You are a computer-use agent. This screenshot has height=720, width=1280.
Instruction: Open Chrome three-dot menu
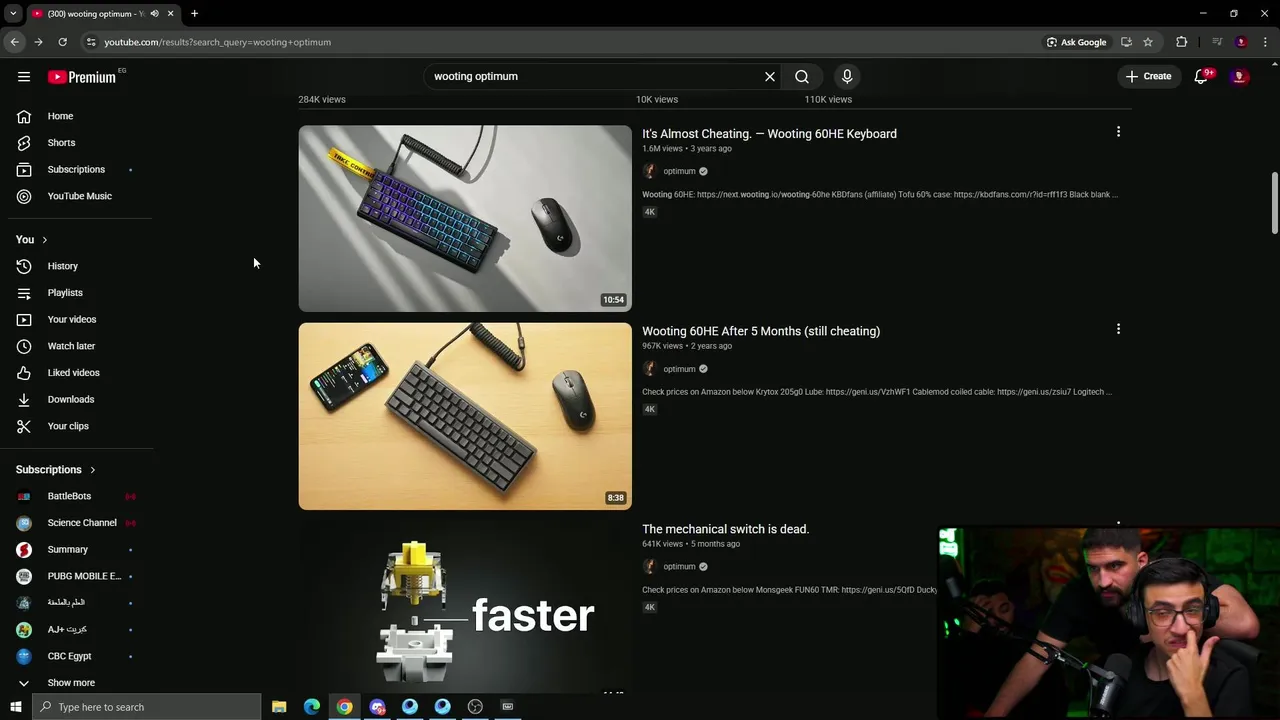(1266, 42)
